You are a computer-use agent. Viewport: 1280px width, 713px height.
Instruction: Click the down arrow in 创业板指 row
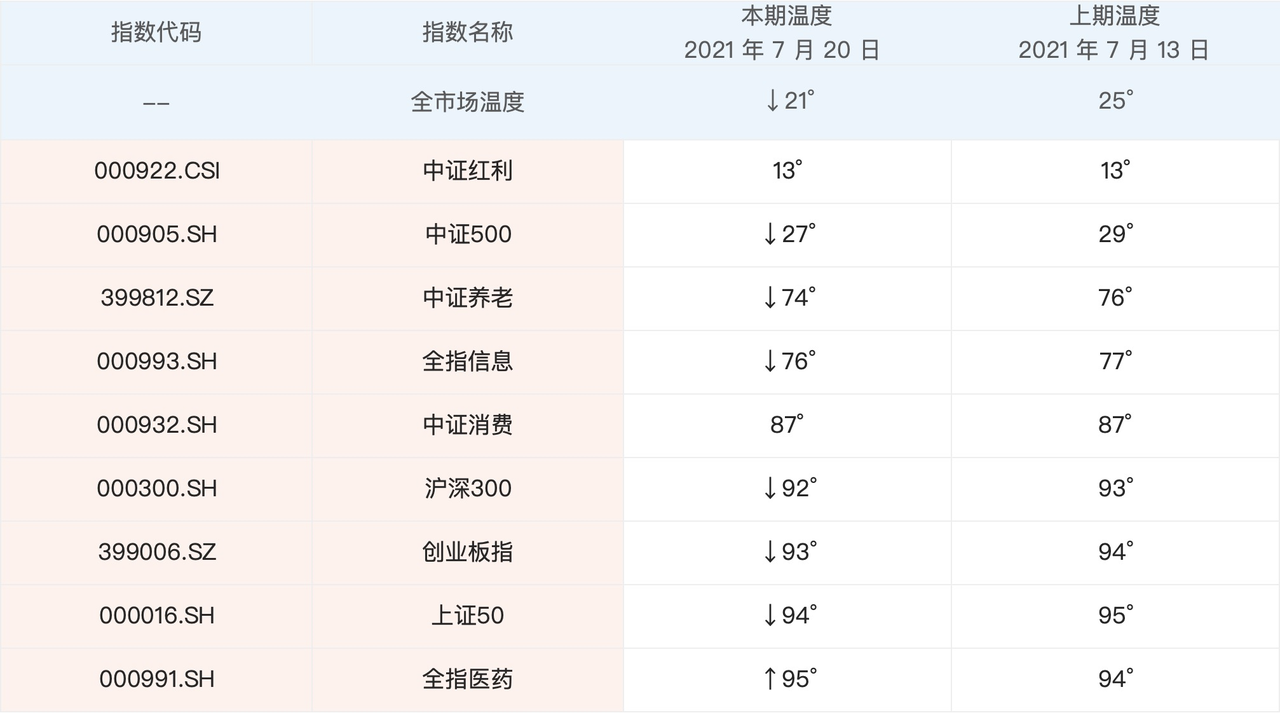pos(770,552)
